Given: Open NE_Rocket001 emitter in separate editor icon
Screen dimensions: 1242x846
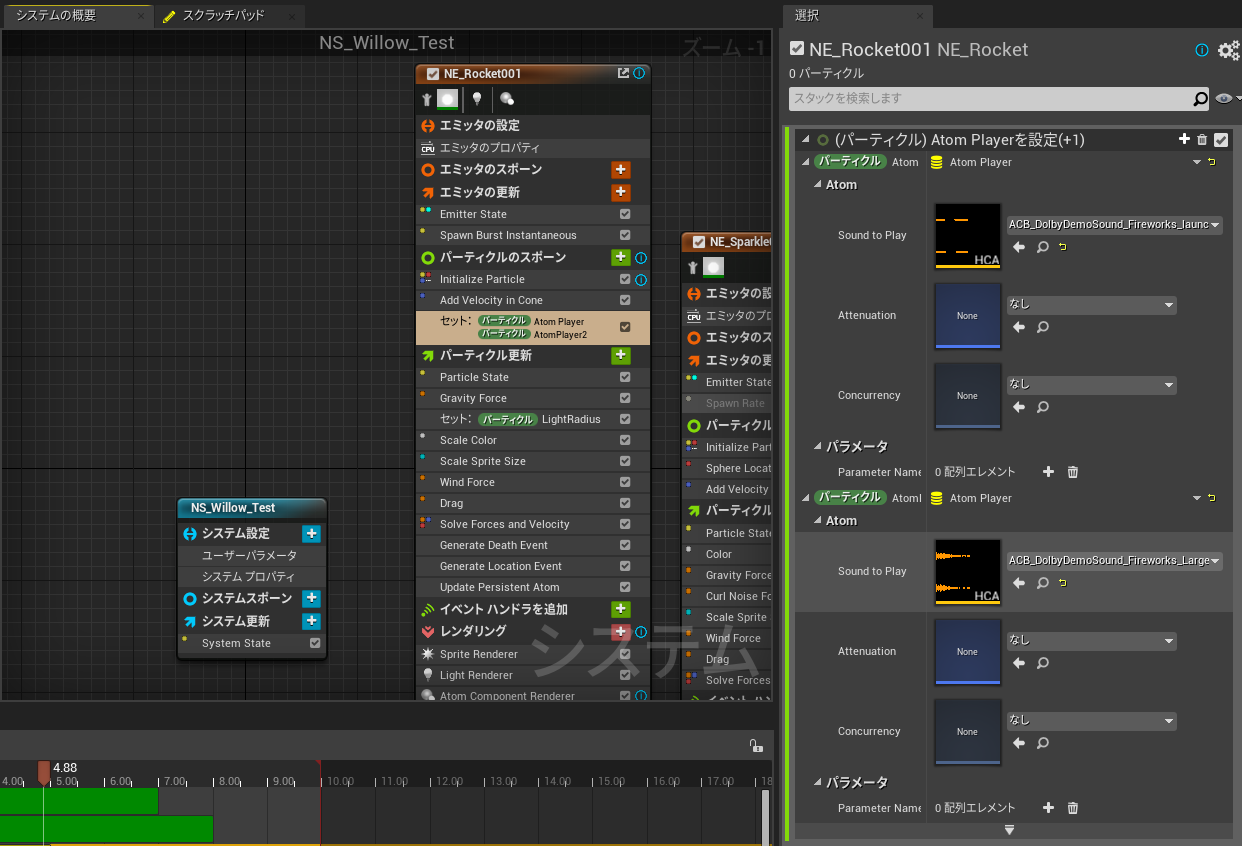Looking at the screenshot, I should pyautogui.click(x=624, y=73).
